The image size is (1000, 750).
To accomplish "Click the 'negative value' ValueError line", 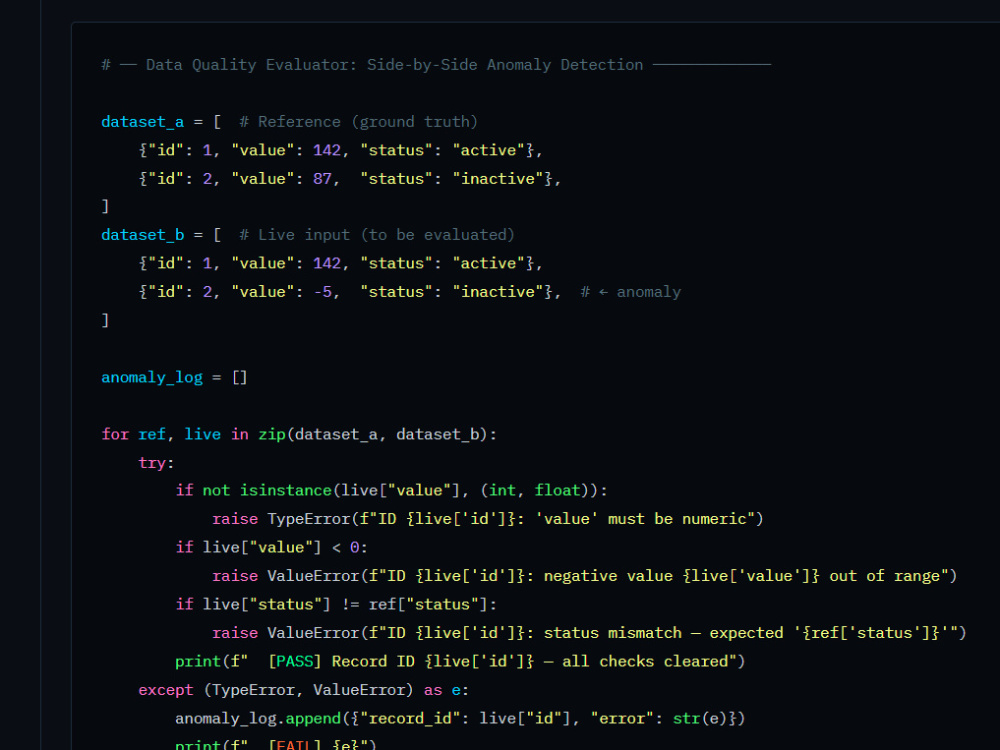I will pyautogui.click(x=584, y=577).
